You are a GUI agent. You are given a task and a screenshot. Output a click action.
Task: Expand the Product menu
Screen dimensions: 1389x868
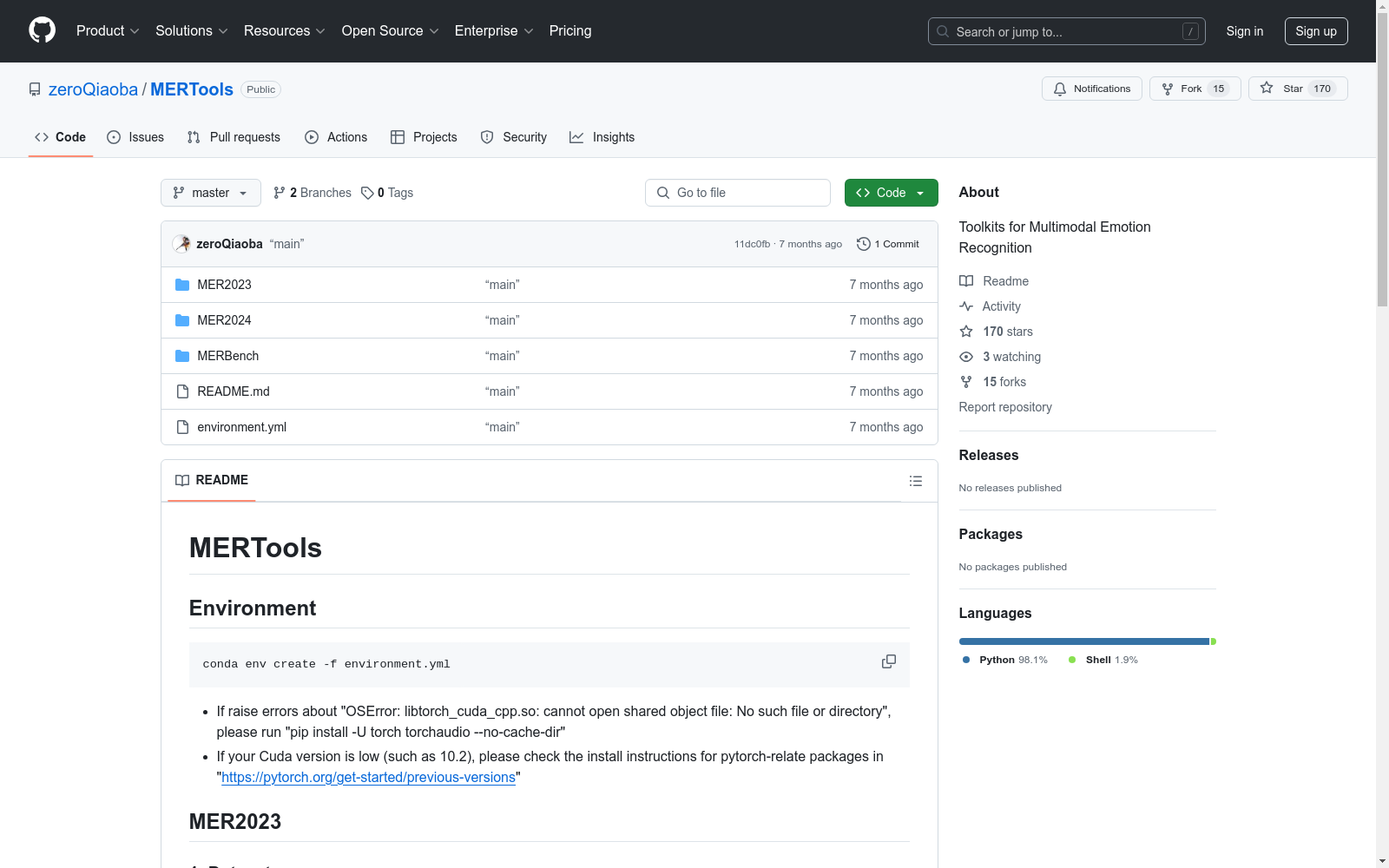(x=108, y=30)
